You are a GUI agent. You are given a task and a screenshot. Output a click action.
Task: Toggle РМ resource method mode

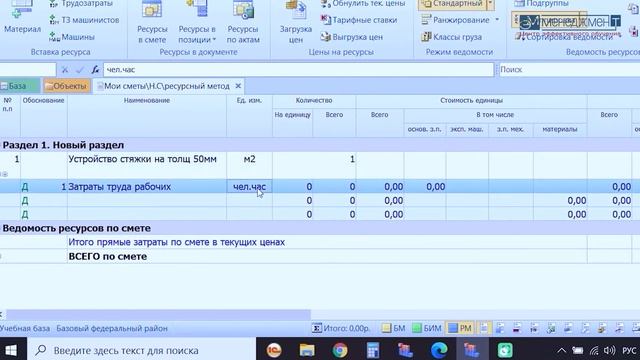460,328
